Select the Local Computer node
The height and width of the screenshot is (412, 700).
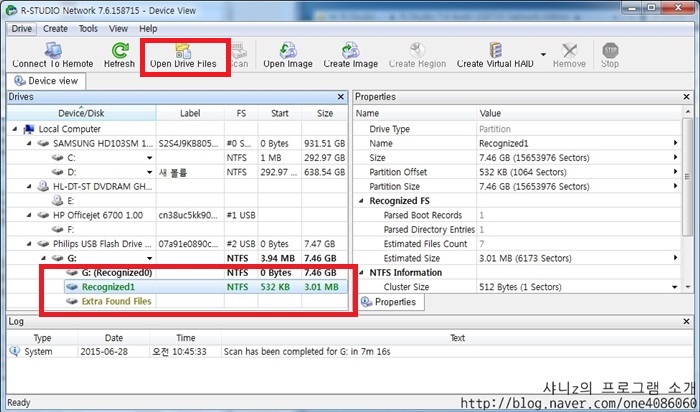69,129
